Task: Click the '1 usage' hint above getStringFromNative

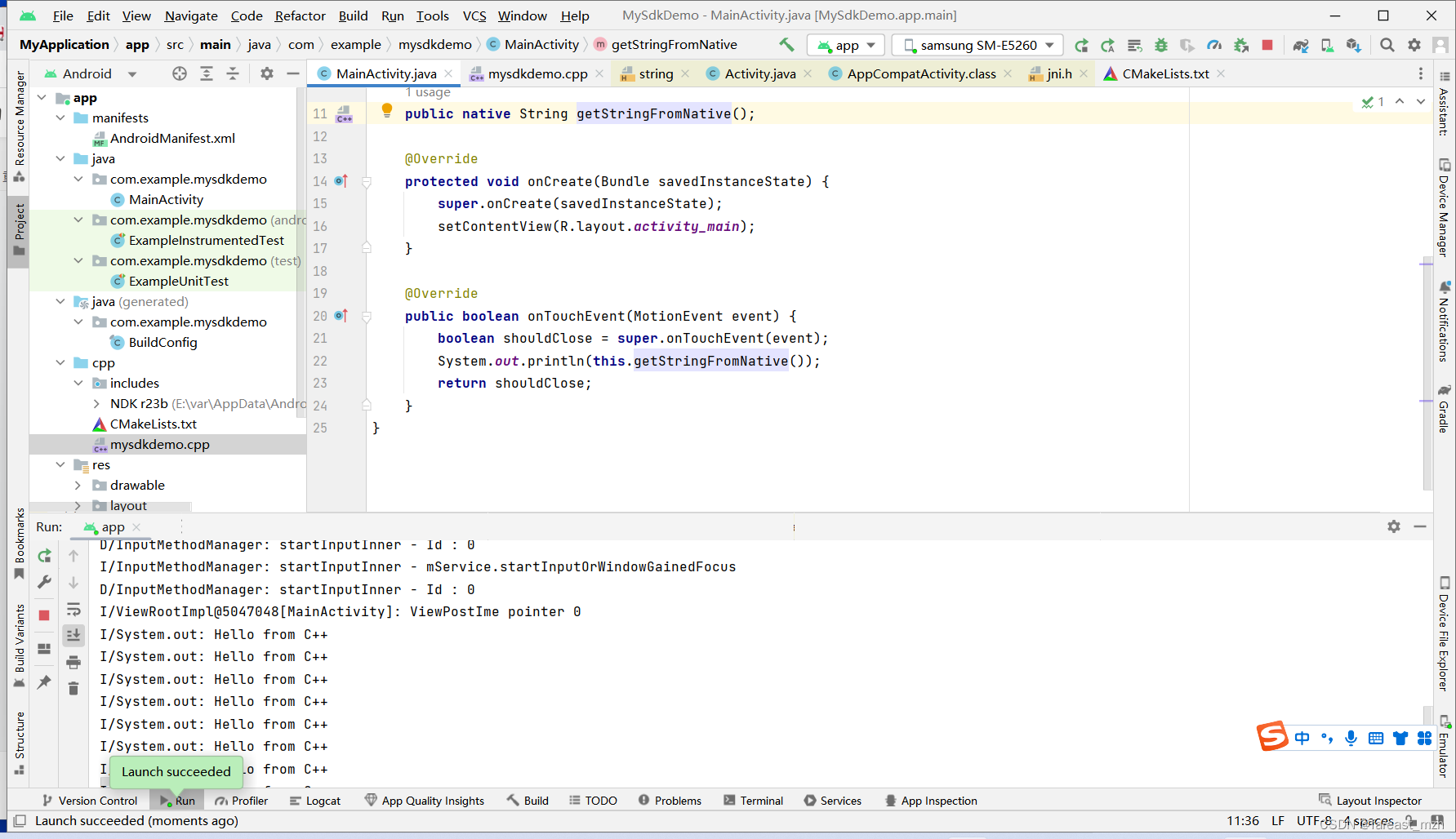Action: pos(428,92)
